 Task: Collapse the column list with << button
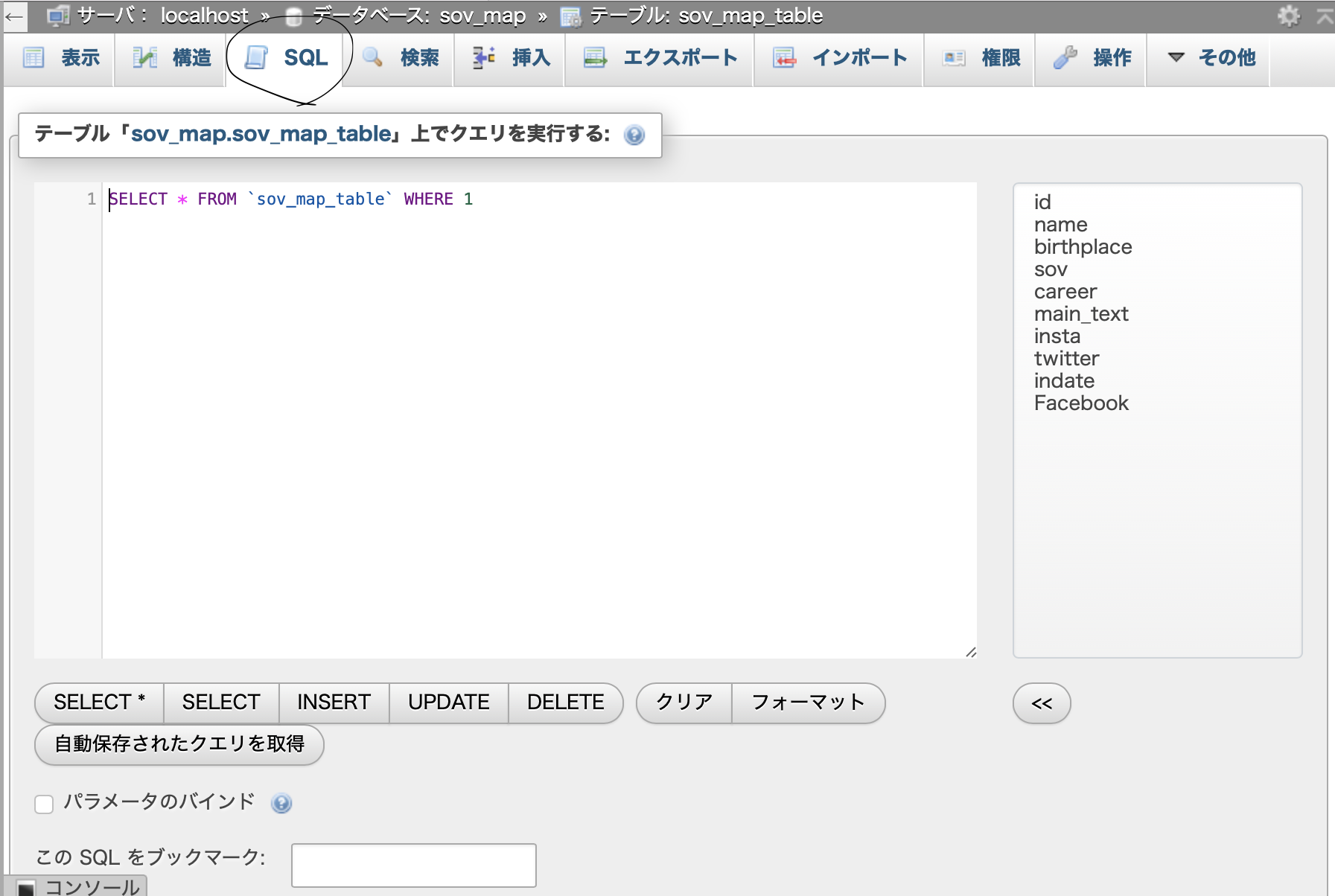[1041, 703]
